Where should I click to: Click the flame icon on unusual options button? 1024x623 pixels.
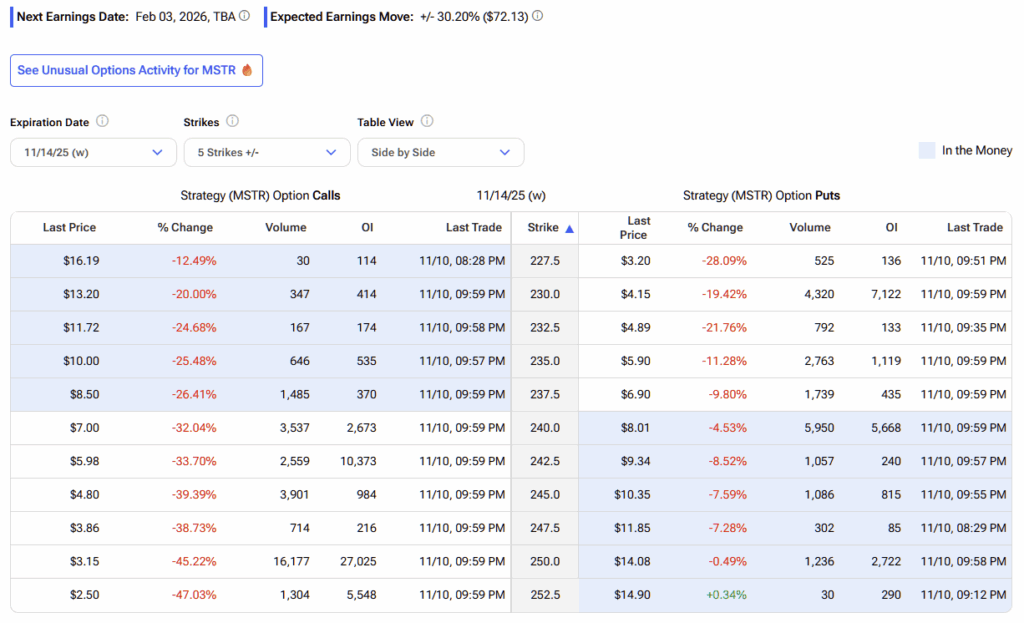[x=247, y=71]
